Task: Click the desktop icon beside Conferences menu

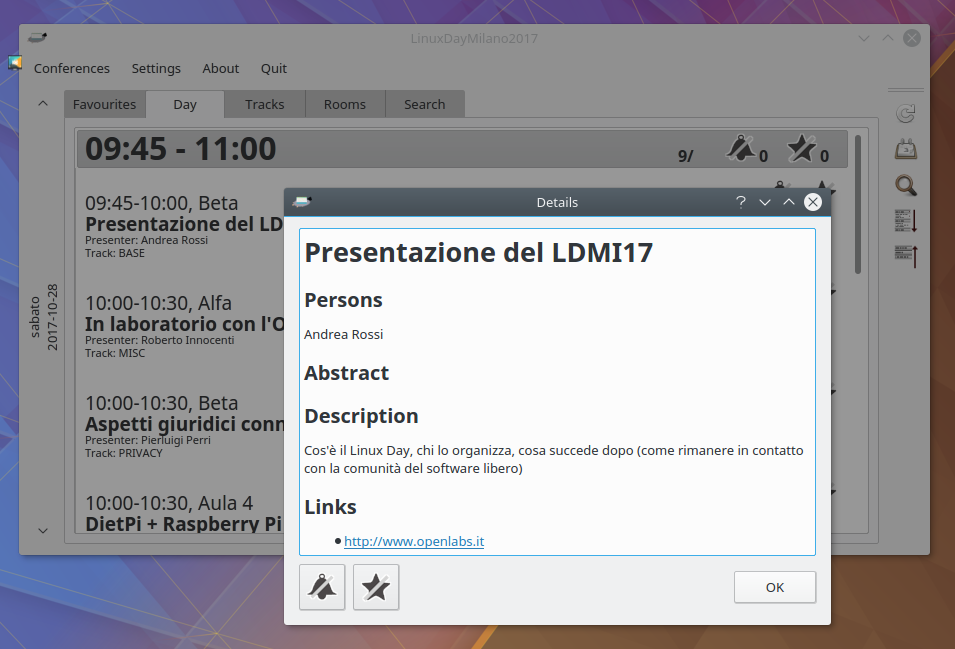Action: click(x=15, y=62)
